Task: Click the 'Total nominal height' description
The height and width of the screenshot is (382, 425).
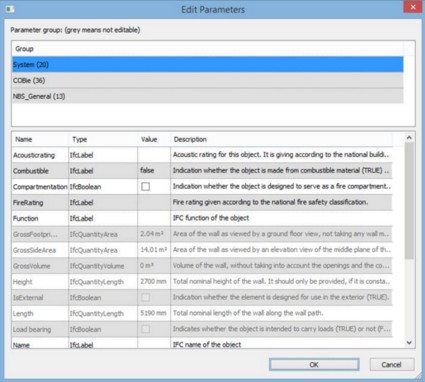Action: tap(281, 281)
